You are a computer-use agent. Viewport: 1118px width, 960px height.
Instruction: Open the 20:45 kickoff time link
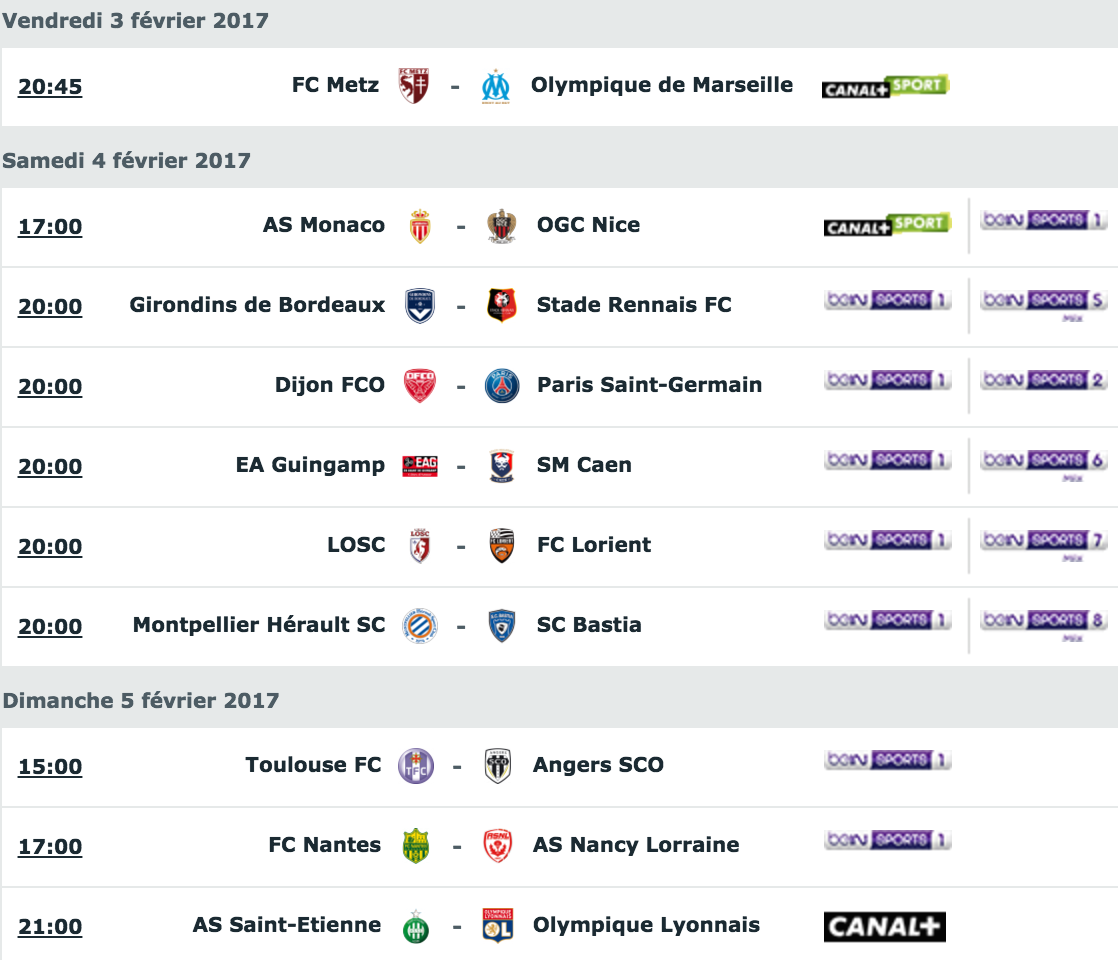(x=50, y=87)
